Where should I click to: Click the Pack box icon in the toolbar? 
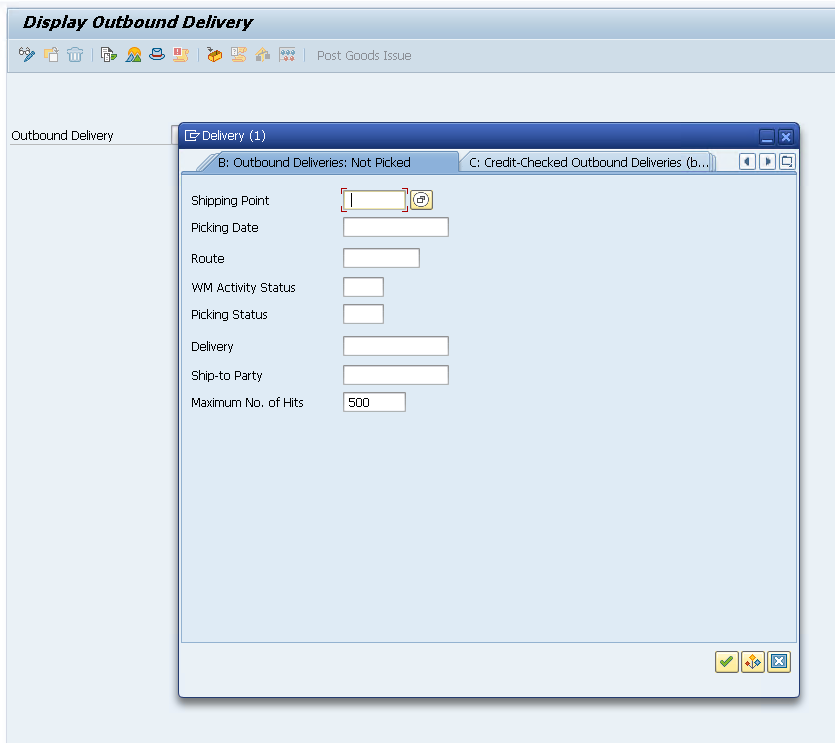click(x=214, y=55)
